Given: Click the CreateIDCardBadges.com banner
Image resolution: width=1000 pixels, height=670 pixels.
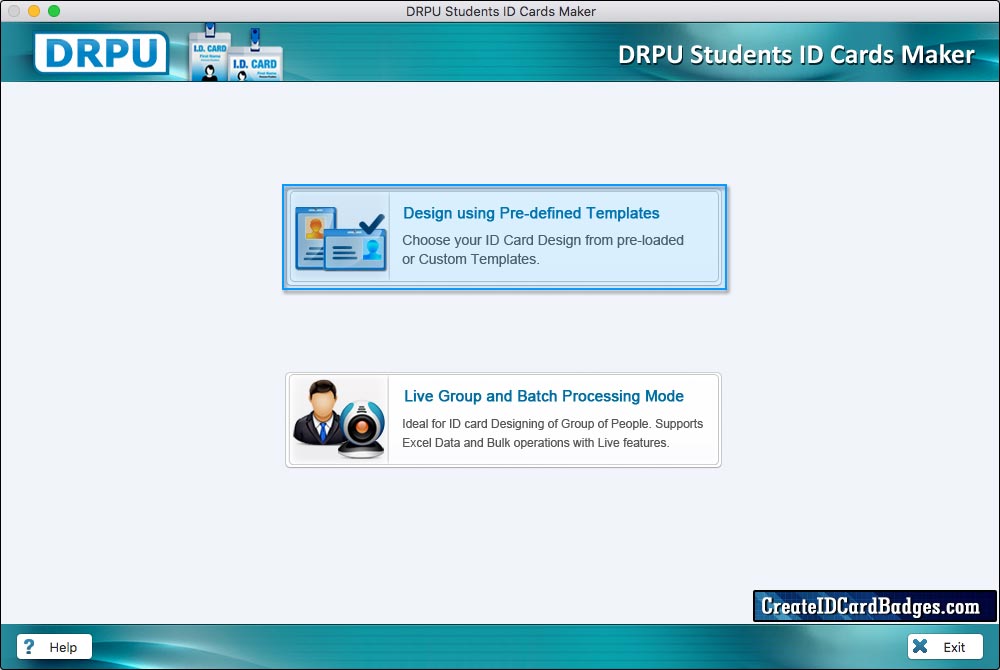Looking at the screenshot, I should [874, 606].
